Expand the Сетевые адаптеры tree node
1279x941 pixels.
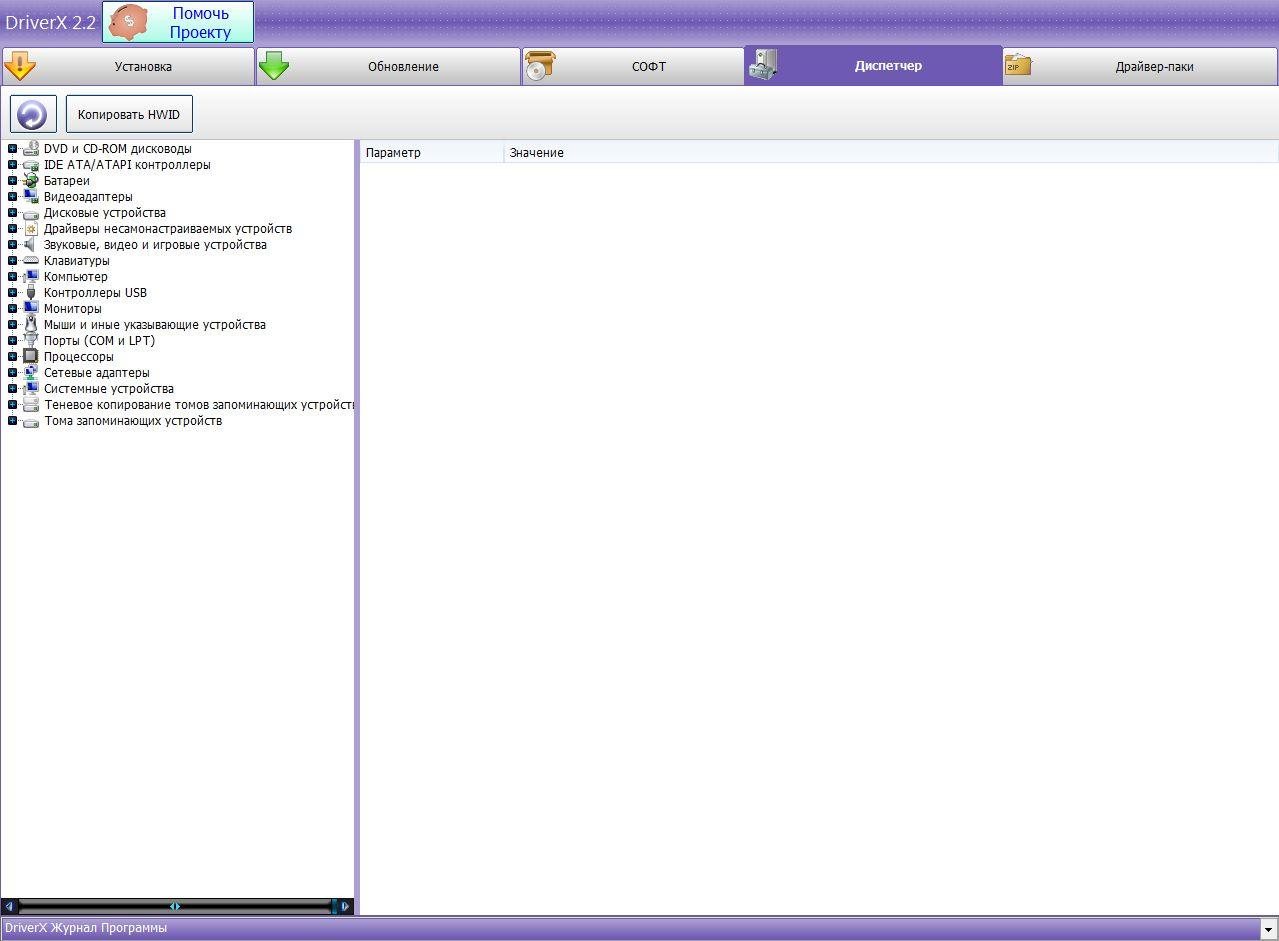point(12,373)
